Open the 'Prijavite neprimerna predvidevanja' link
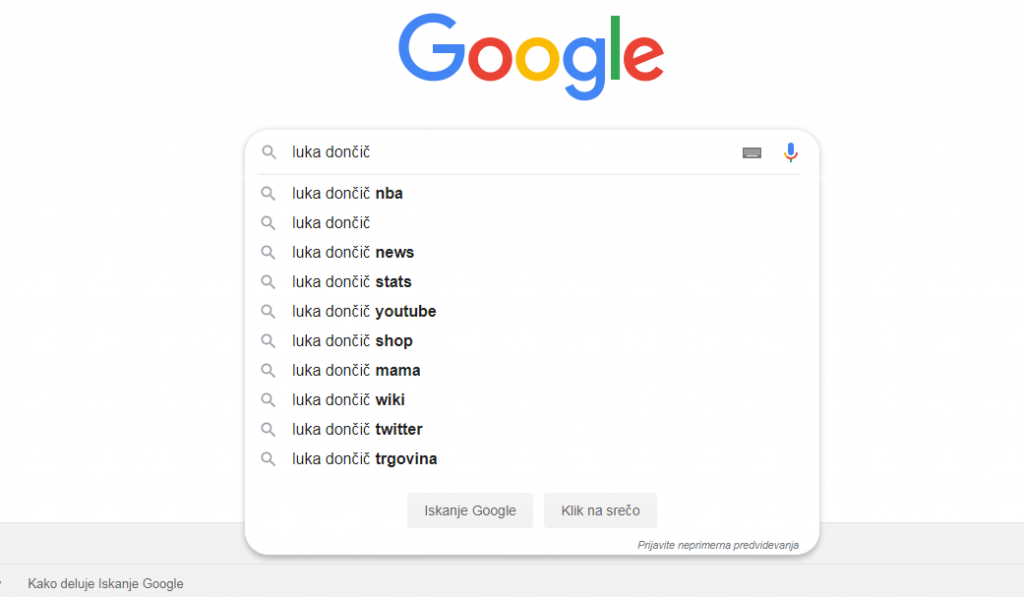1024x597 pixels. click(x=718, y=545)
